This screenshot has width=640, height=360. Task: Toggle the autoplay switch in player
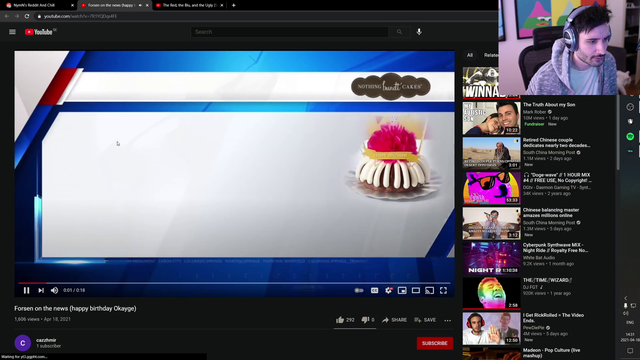[x=359, y=290]
